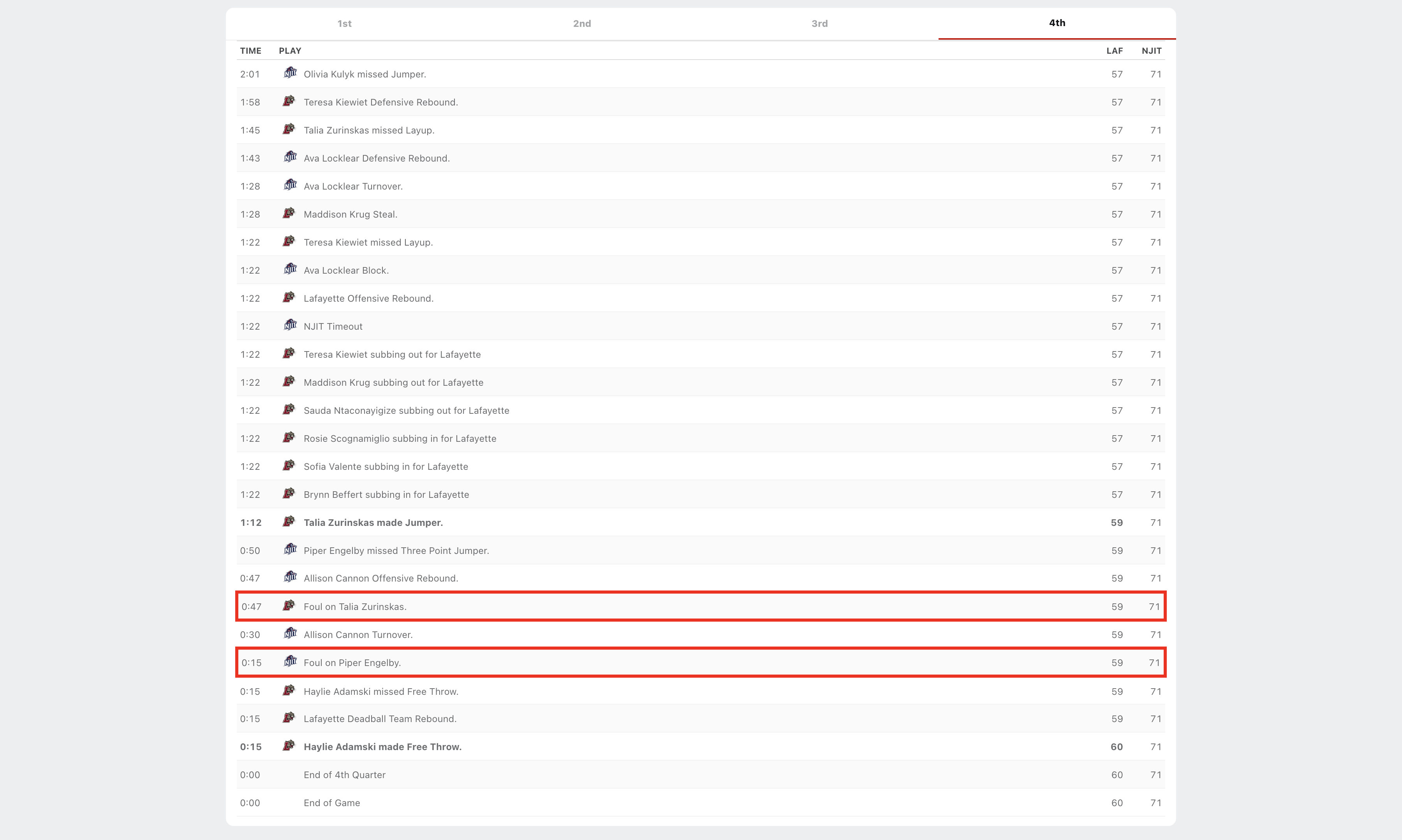Click Lafayette logo beside Foul on Talia Zurinskas

[x=289, y=606]
